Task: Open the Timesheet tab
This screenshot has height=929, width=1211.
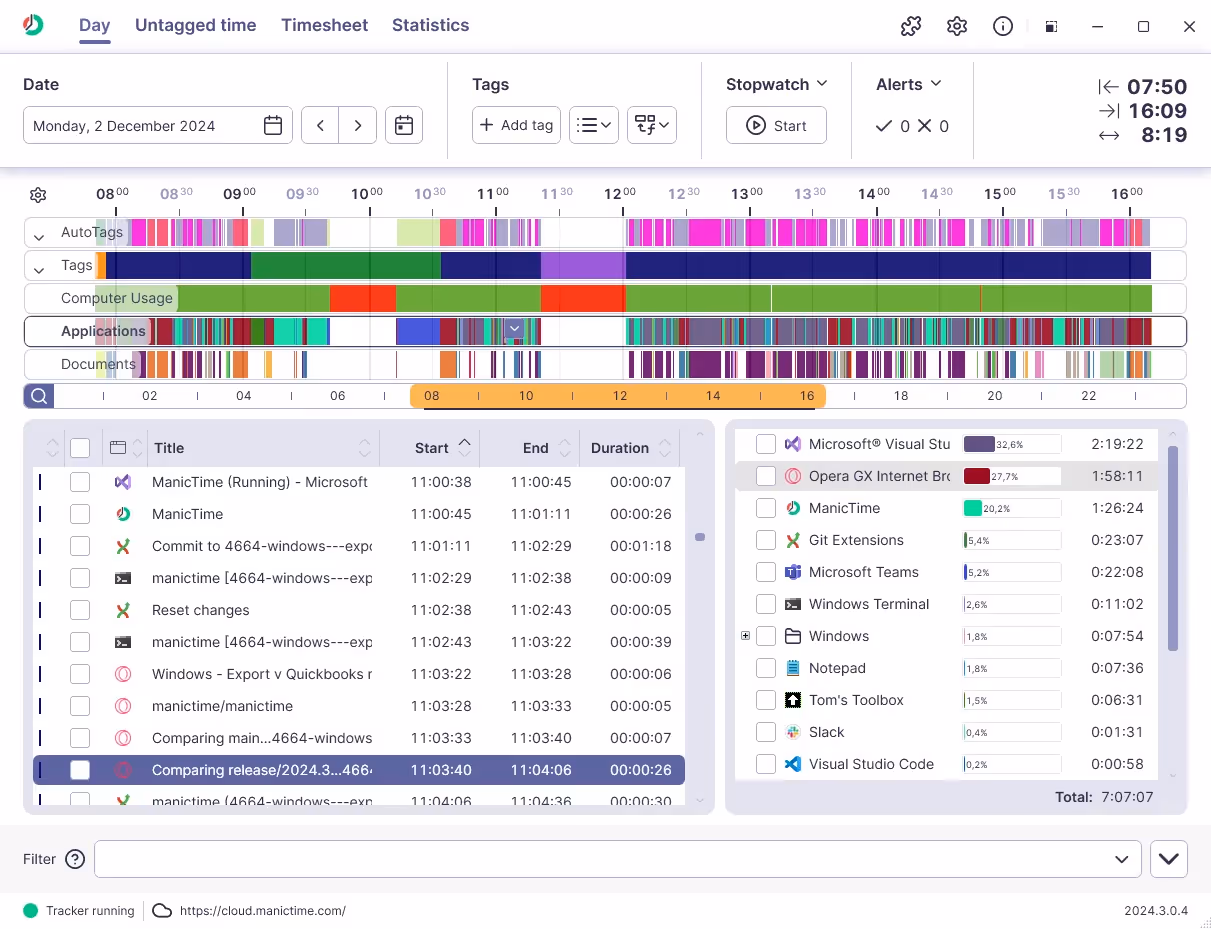Action: tap(325, 25)
